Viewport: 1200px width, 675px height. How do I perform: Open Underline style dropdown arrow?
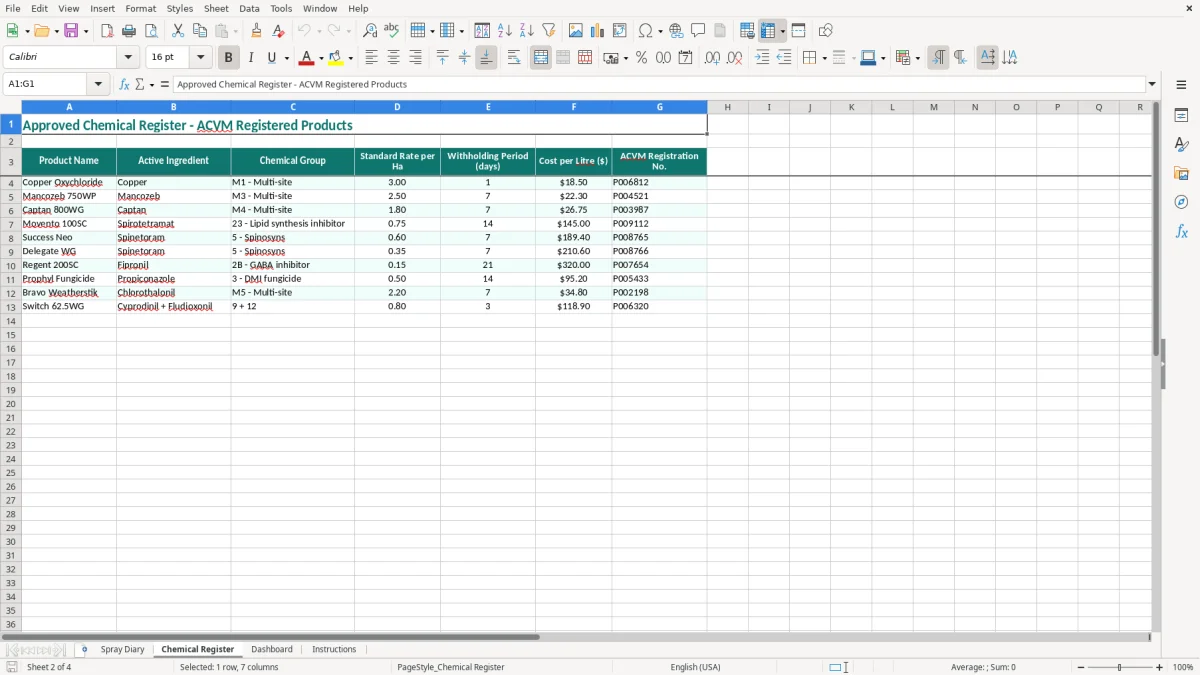(286, 58)
